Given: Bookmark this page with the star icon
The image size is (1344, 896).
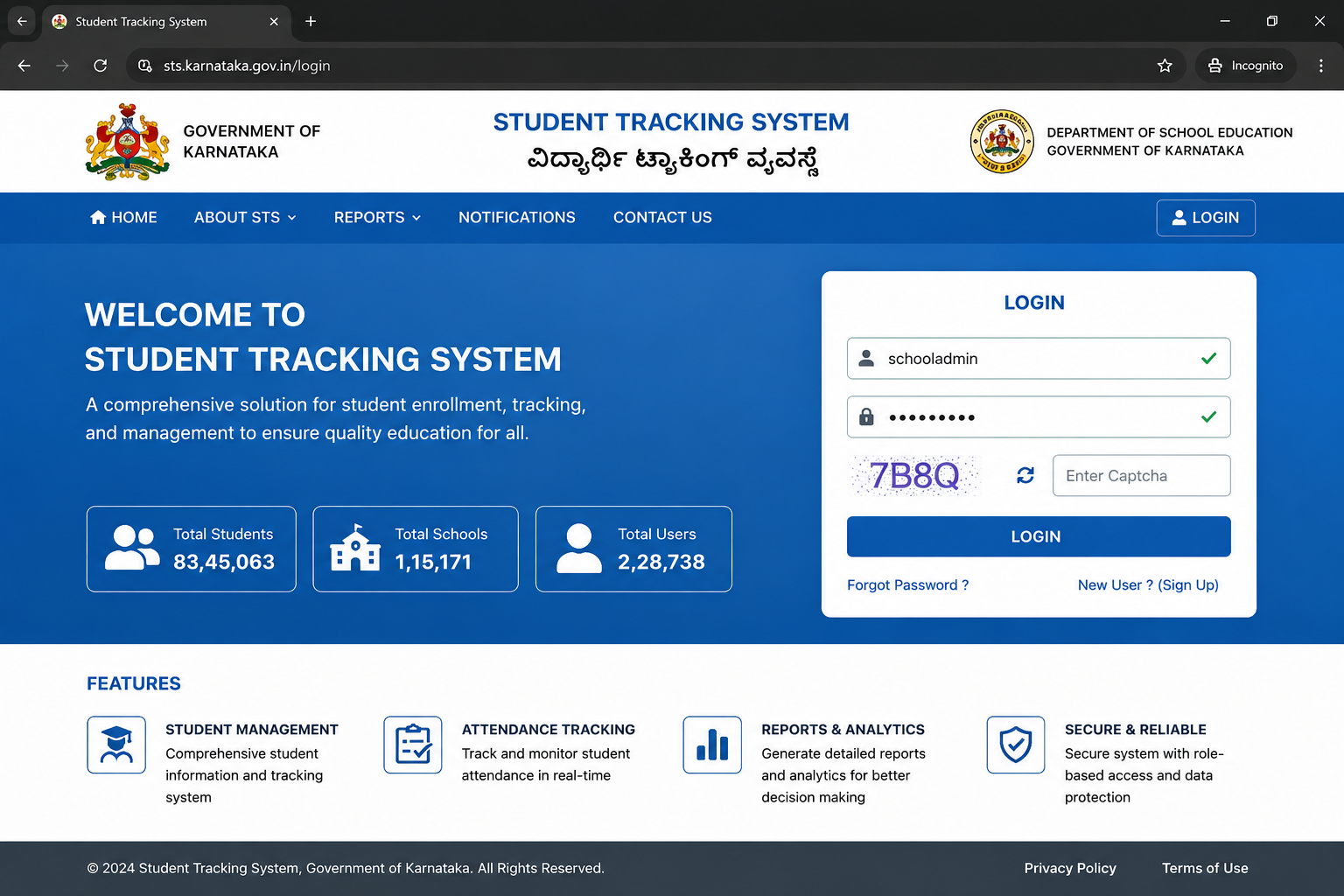Looking at the screenshot, I should (1165, 66).
